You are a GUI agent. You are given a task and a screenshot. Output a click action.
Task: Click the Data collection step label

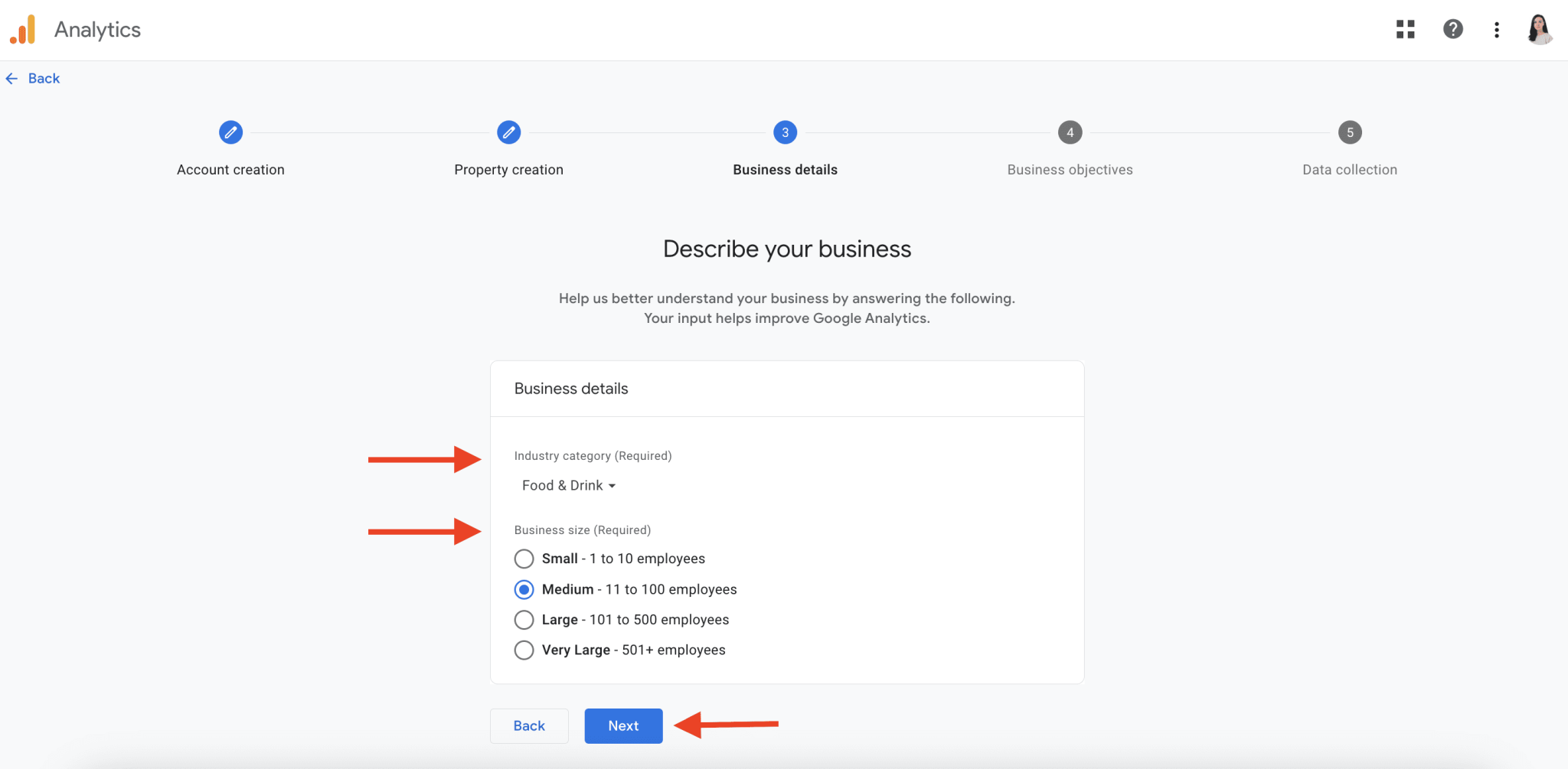pyautogui.click(x=1350, y=170)
